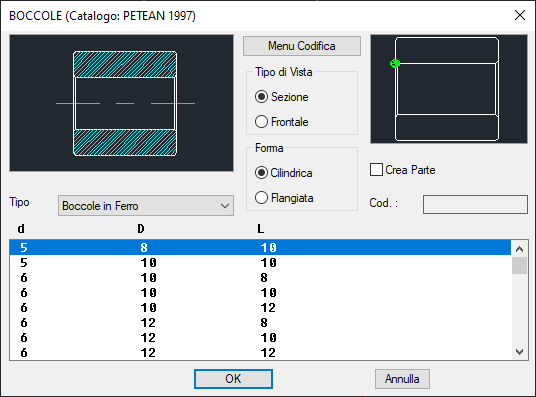
Task: Select the Frontale view option
Action: [x=261, y=122]
